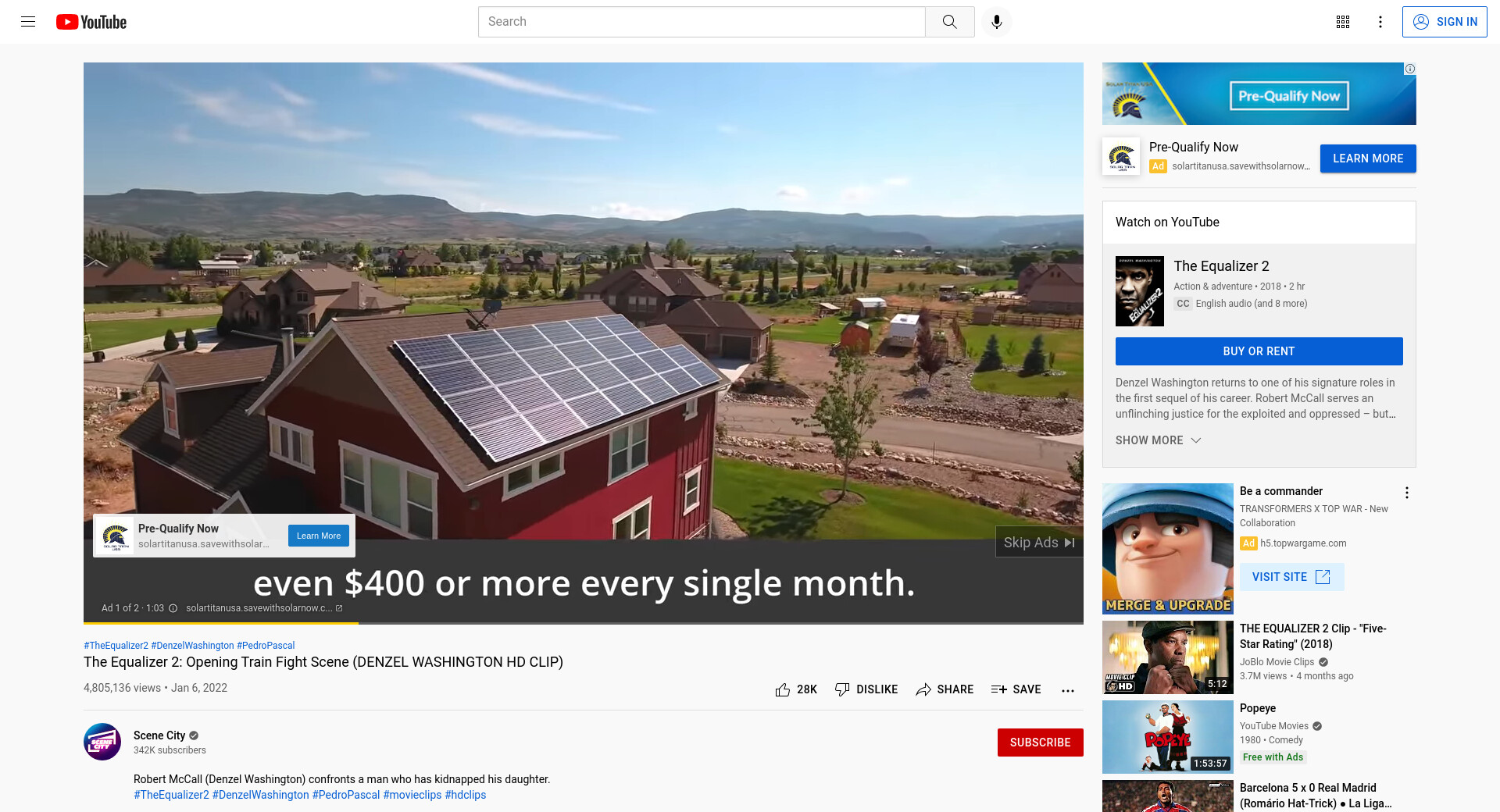1500x812 pixels.
Task: Click Pre-Qualify Now overlay ad title
Action: (178, 529)
